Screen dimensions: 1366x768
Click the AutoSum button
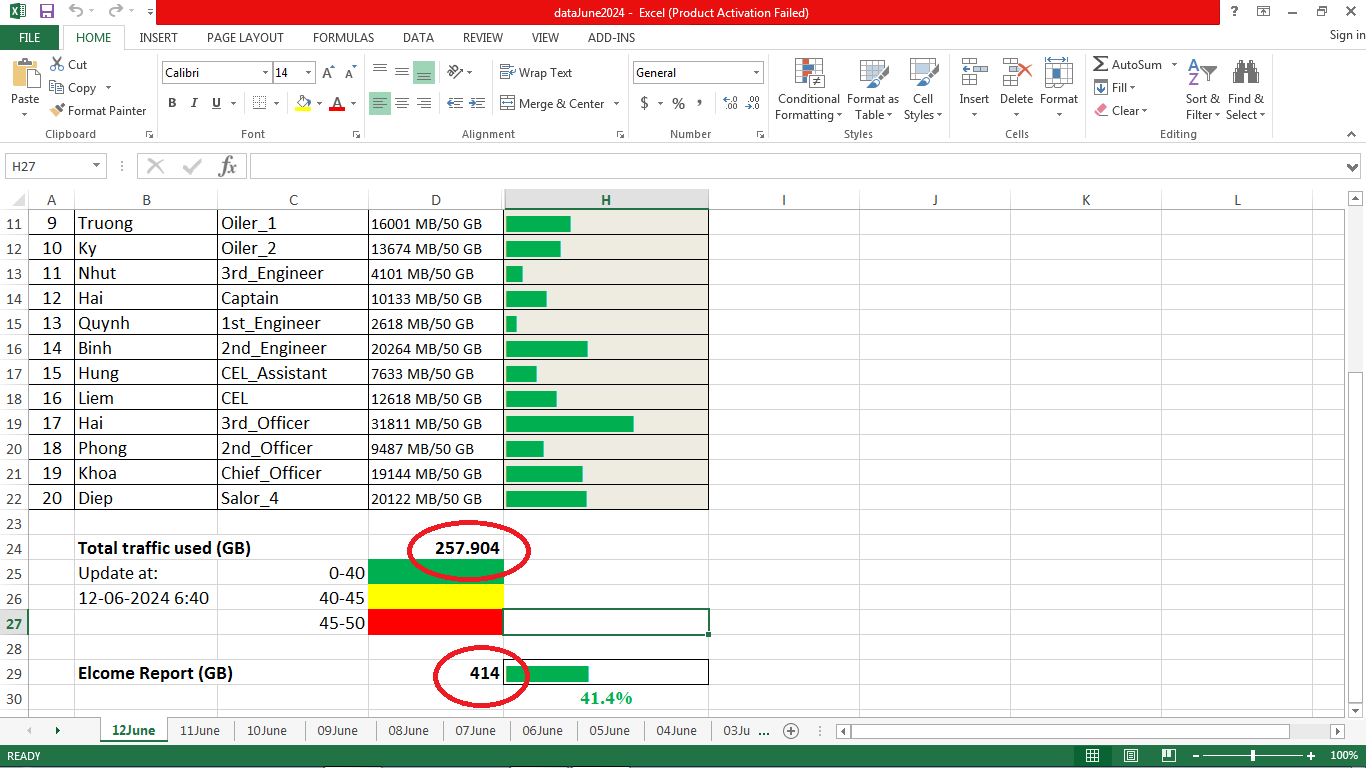point(1128,65)
